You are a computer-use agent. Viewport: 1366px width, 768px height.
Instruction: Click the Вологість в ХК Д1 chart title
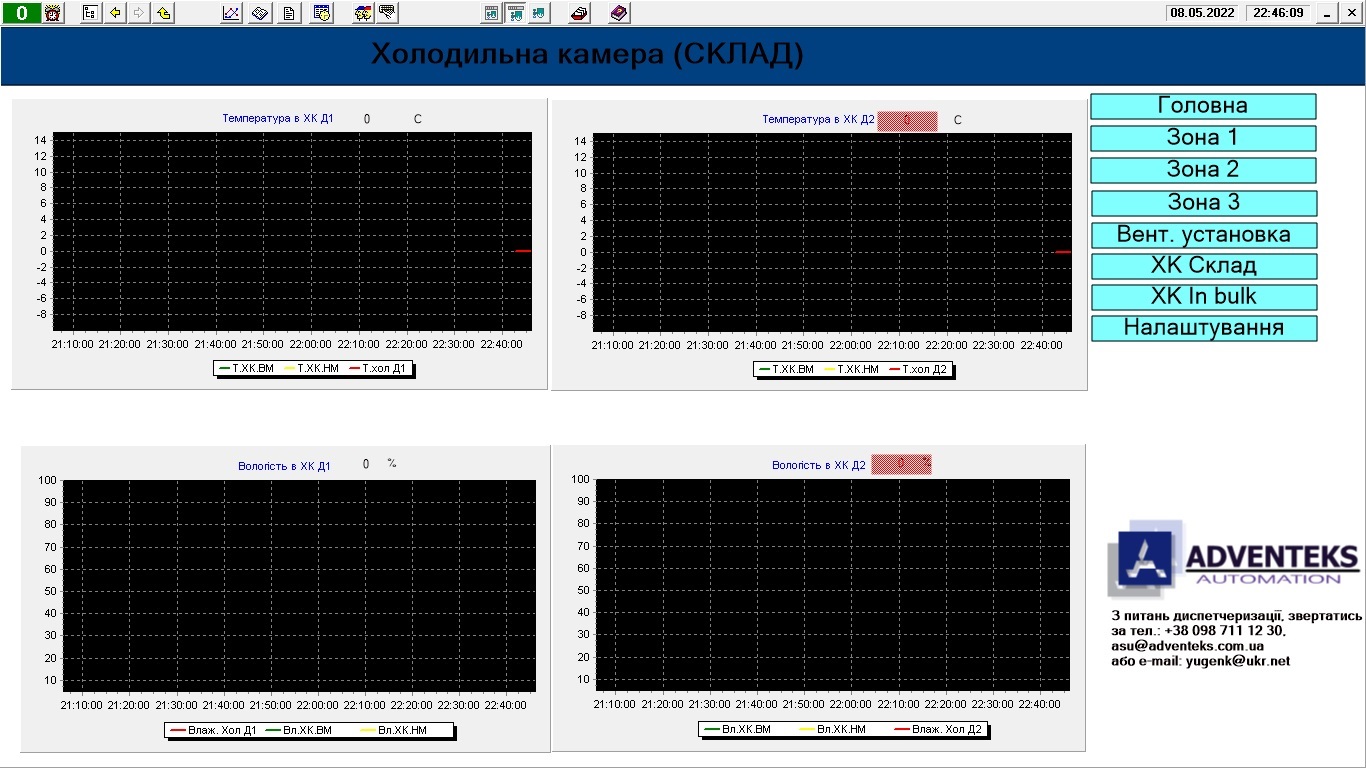pos(284,466)
